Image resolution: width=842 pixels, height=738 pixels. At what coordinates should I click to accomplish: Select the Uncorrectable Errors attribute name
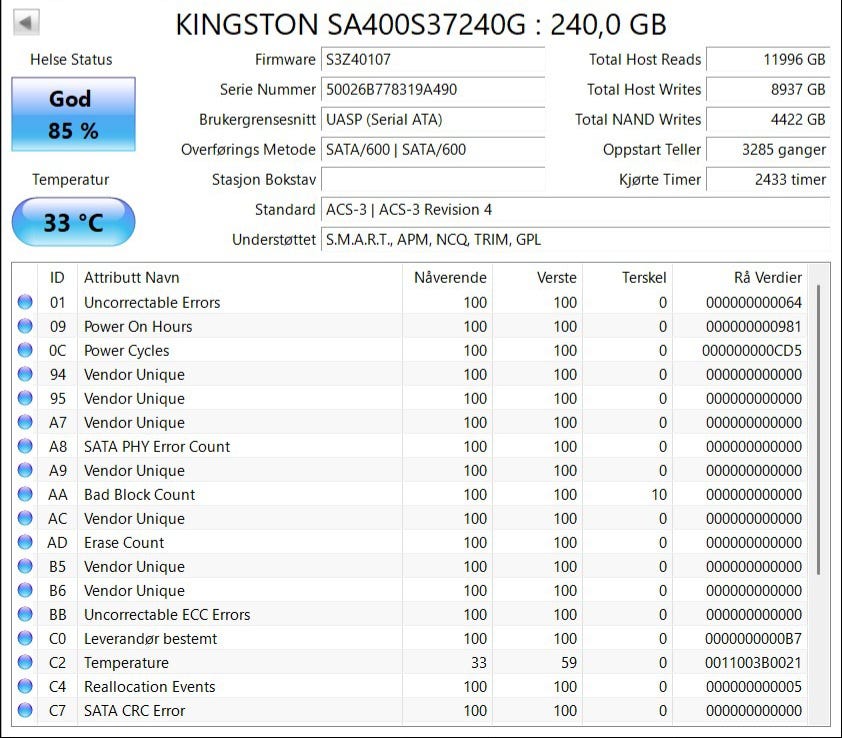click(x=152, y=302)
